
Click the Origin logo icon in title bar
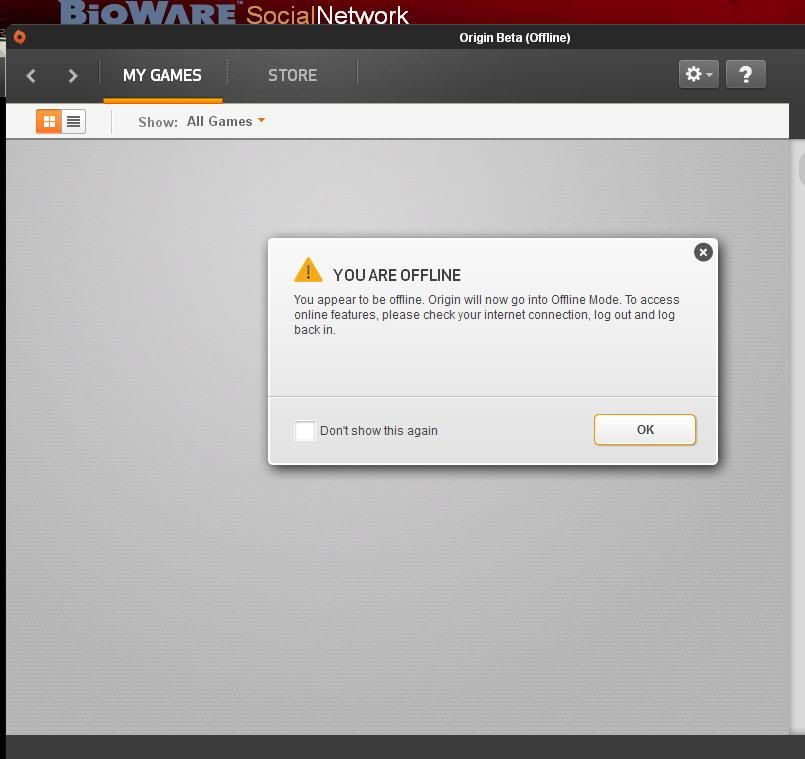[x=19, y=38]
